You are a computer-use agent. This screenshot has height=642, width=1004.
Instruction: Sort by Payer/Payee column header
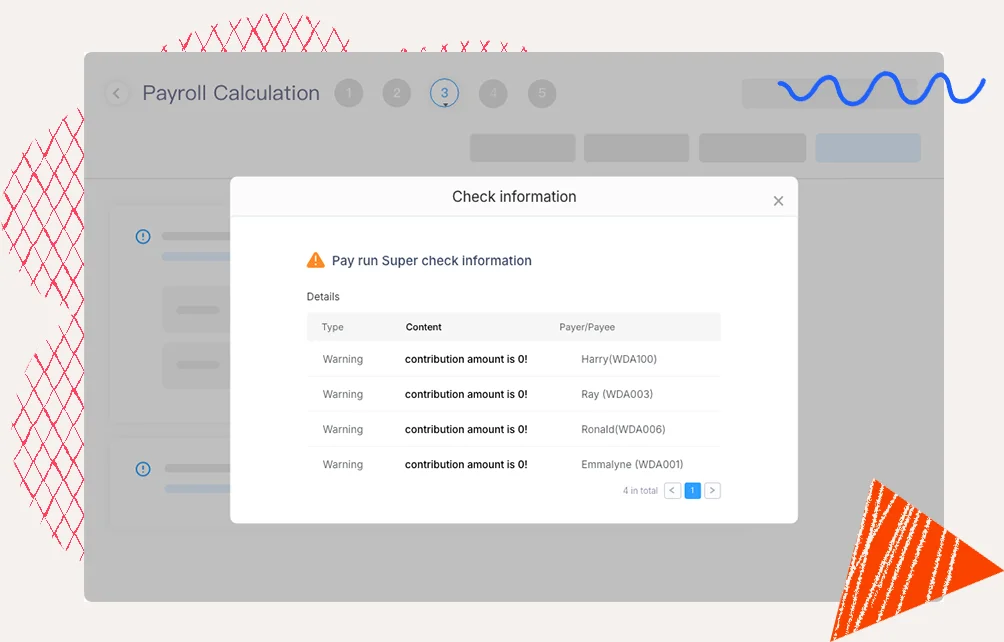[587, 327]
